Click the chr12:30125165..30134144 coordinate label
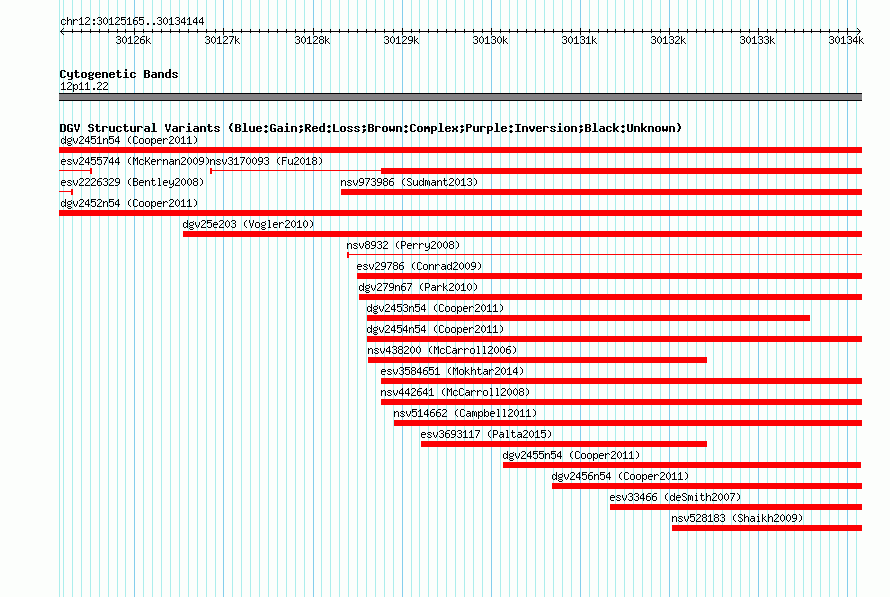Viewport: 890px width, 597px height. pos(132,21)
